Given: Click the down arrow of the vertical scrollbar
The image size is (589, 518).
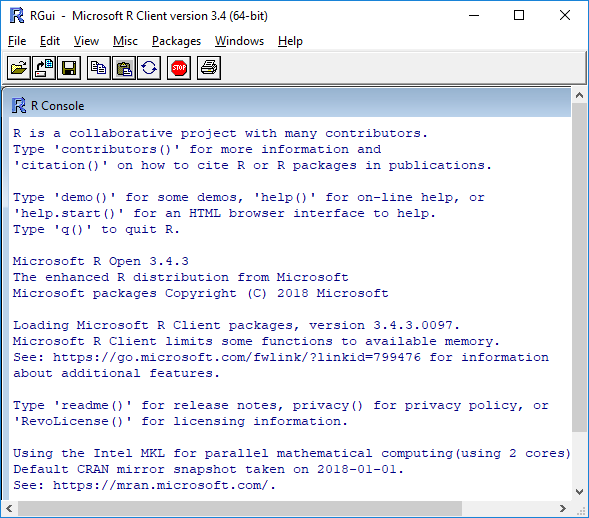Looking at the screenshot, I should click(x=579, y=492).
